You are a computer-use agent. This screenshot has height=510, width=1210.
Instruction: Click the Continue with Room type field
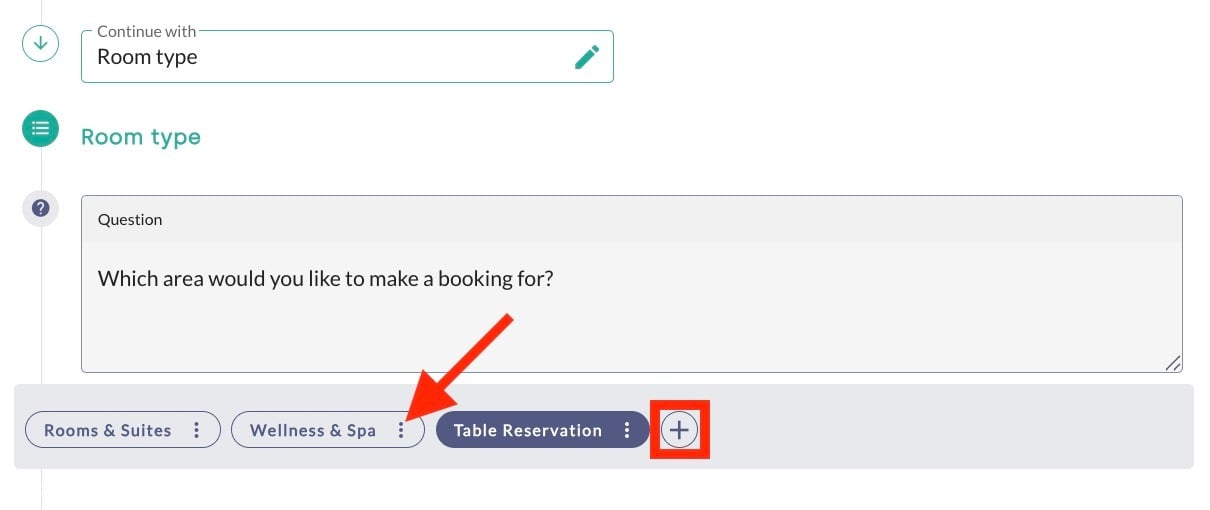coord(347,56)
